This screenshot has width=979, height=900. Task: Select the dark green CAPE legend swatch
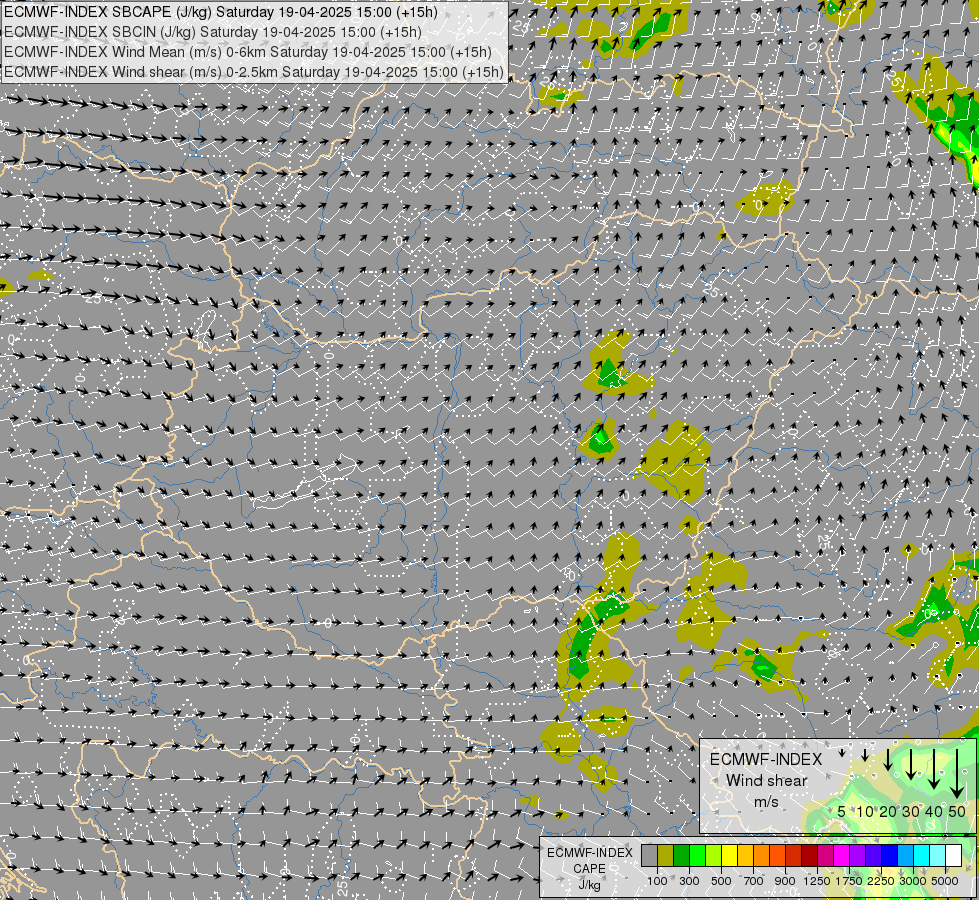click(x=681, y=855)
